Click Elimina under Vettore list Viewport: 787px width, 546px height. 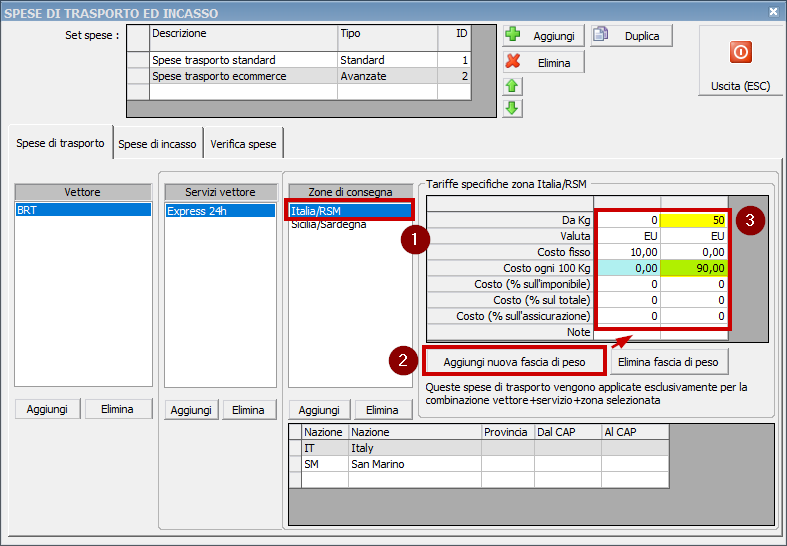(117, 409)
